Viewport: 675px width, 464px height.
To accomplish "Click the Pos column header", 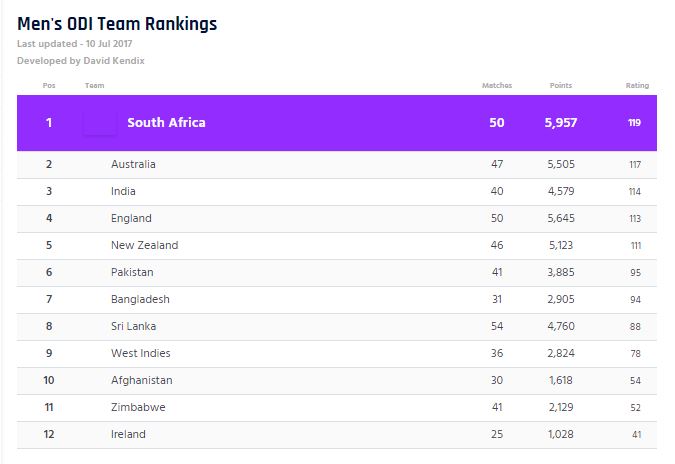I will [49, 85].
